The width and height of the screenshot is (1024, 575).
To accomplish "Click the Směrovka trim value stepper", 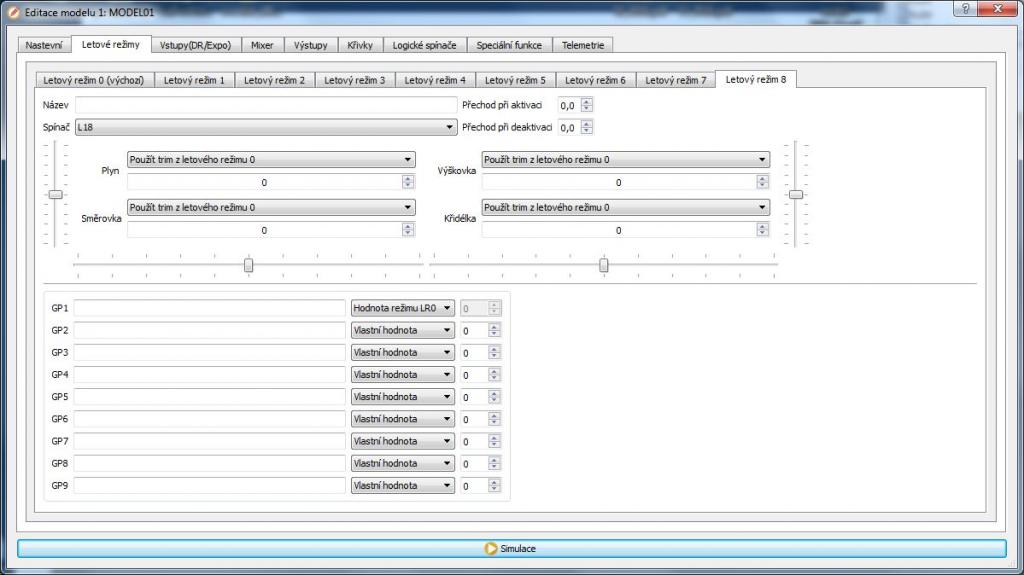I will coord(408,230).
